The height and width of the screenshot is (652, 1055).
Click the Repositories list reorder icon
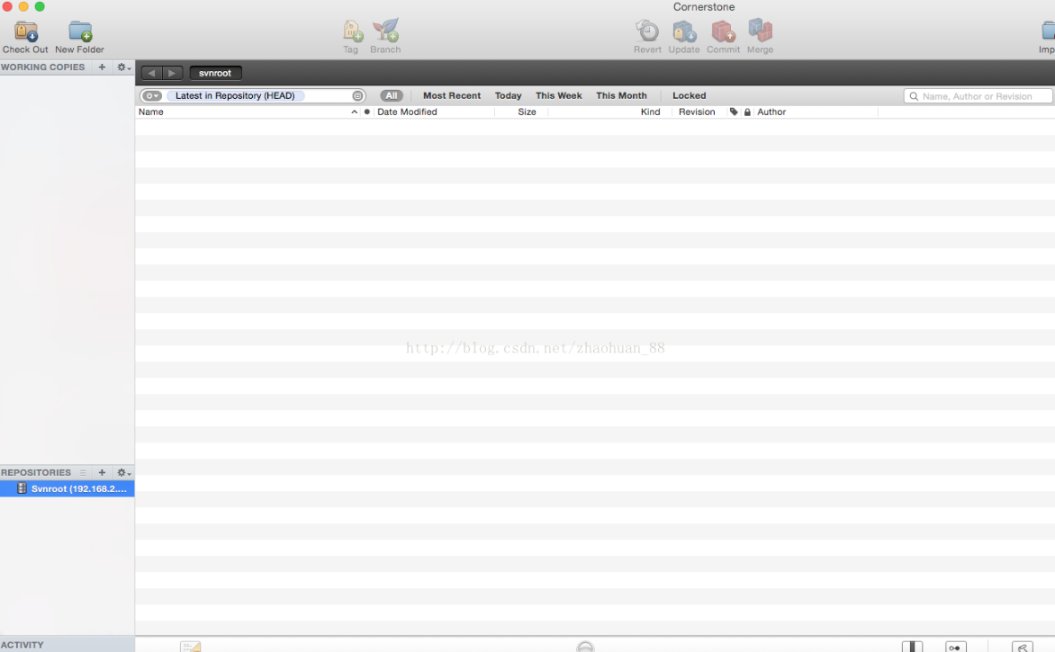[x=83, y=472]
